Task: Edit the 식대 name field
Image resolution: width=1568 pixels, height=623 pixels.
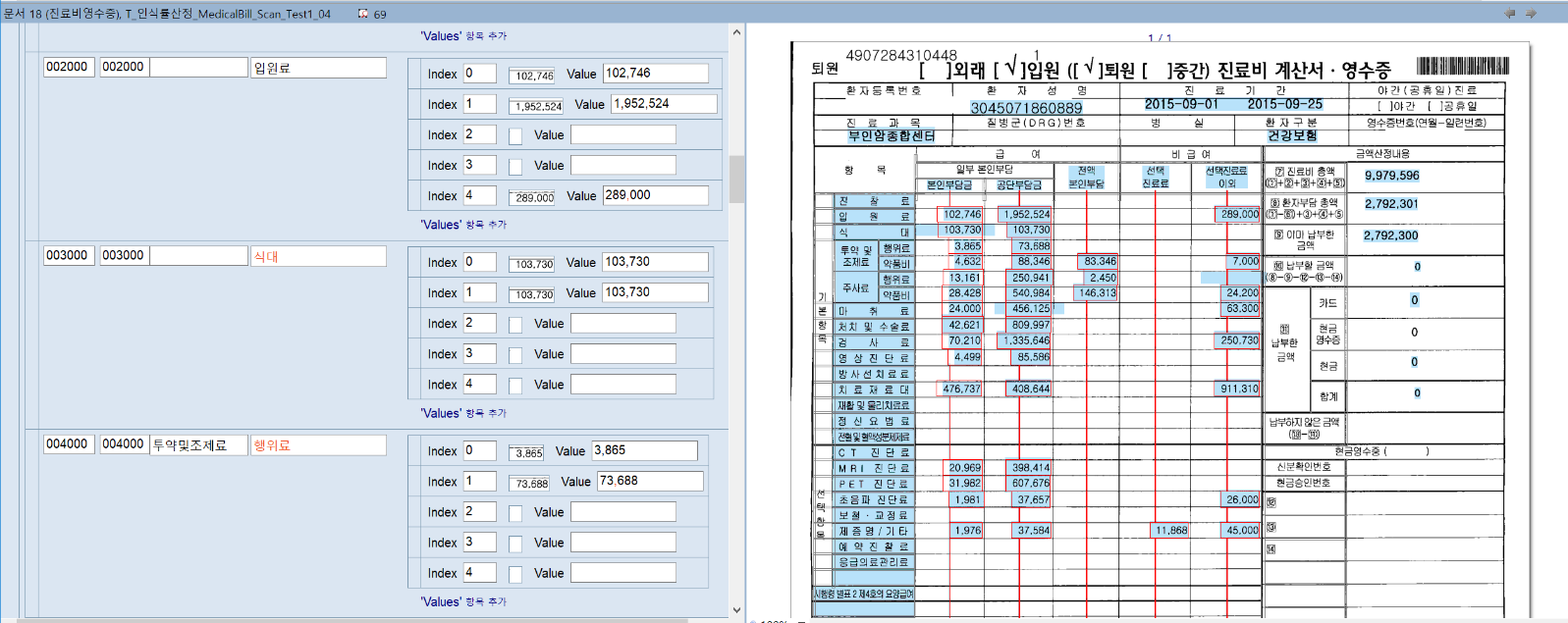Action: [319, 256]
